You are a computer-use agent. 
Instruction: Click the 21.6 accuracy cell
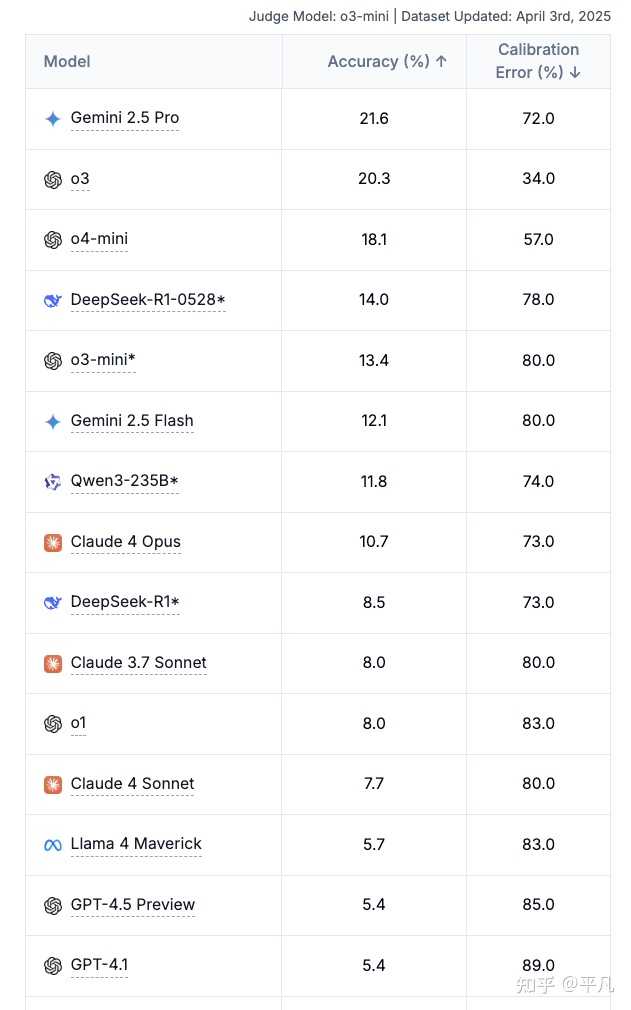tap(374, 119)
